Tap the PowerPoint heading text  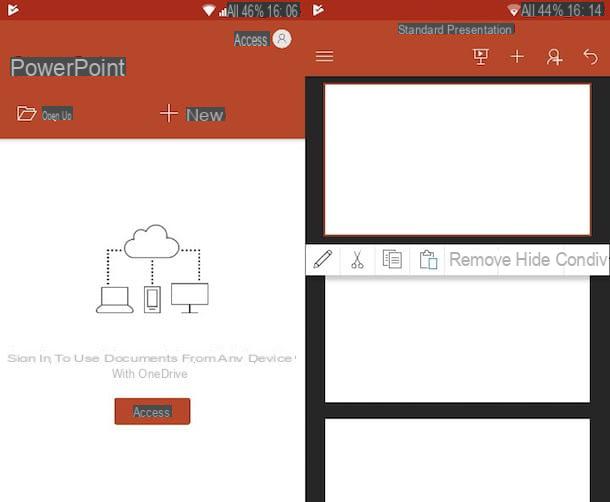tap(68, 67)
